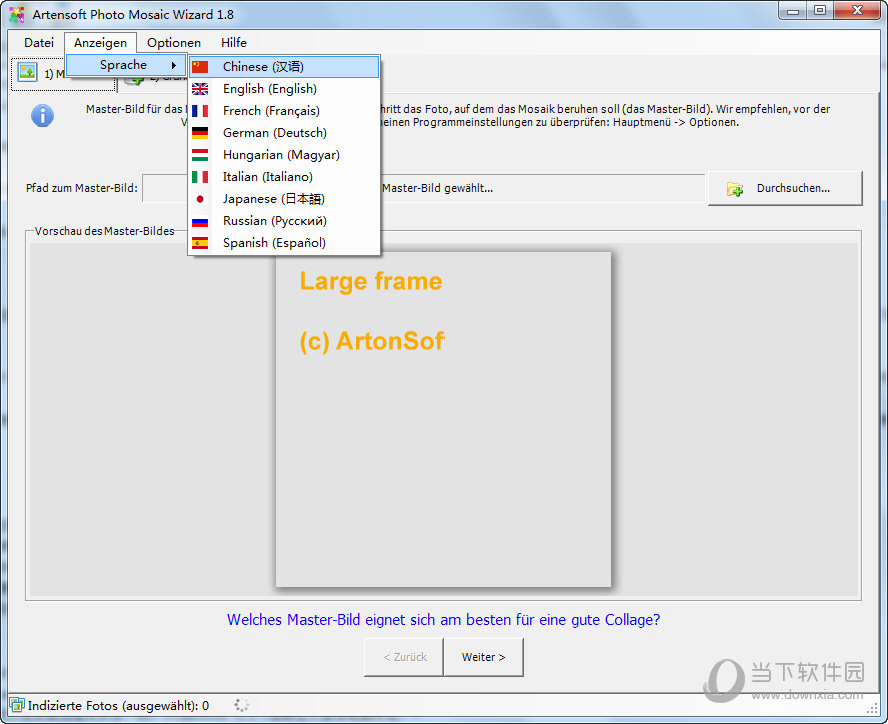Click the < Zurück button
Screen dimensions: 888x724
pyautogui.click(x=404, y=657)
